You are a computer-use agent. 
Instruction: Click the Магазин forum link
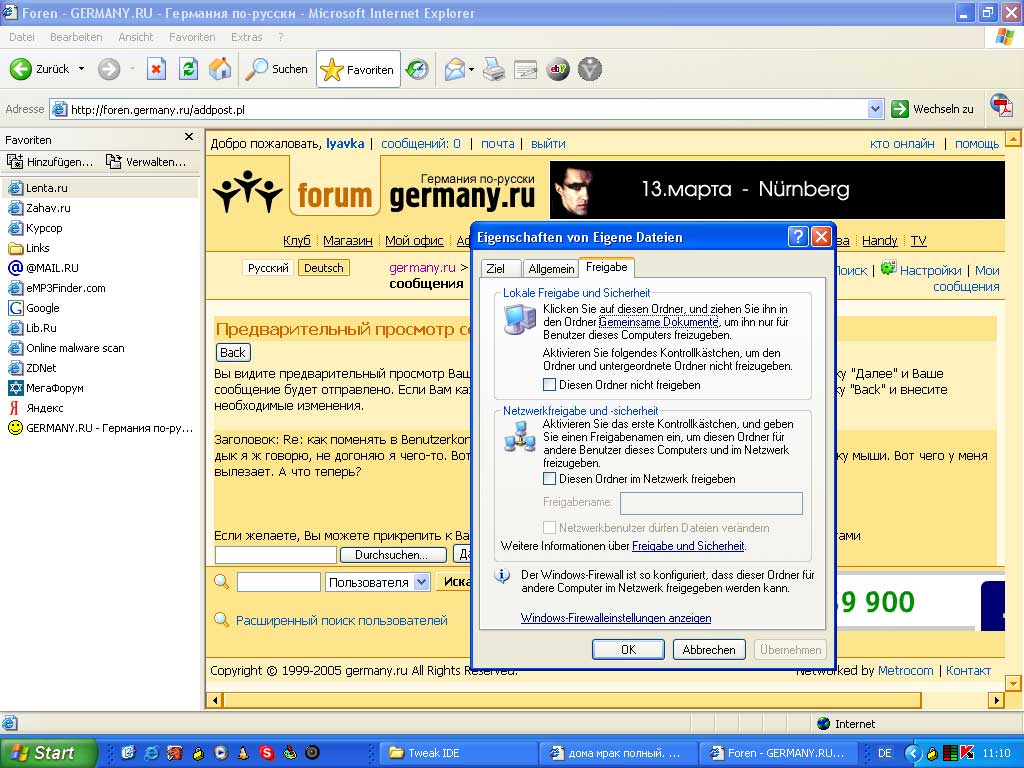tap(347, 241)
